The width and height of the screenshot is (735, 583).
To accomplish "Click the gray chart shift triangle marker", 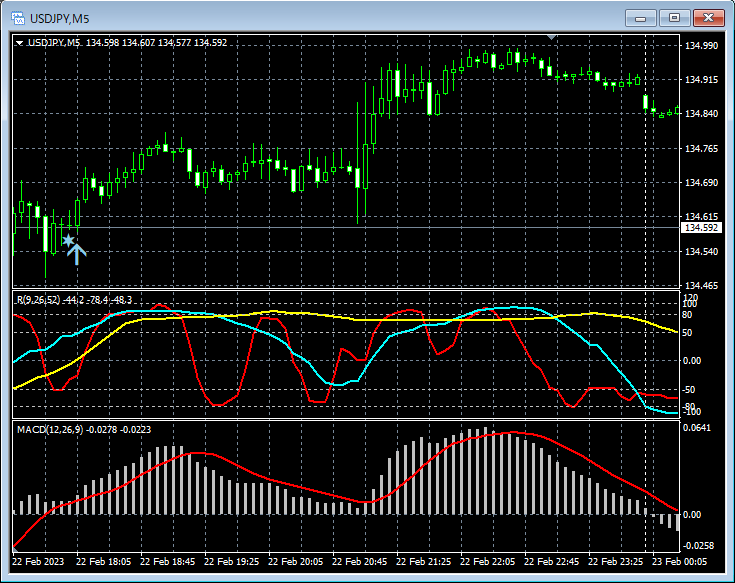I will point(553,37).
